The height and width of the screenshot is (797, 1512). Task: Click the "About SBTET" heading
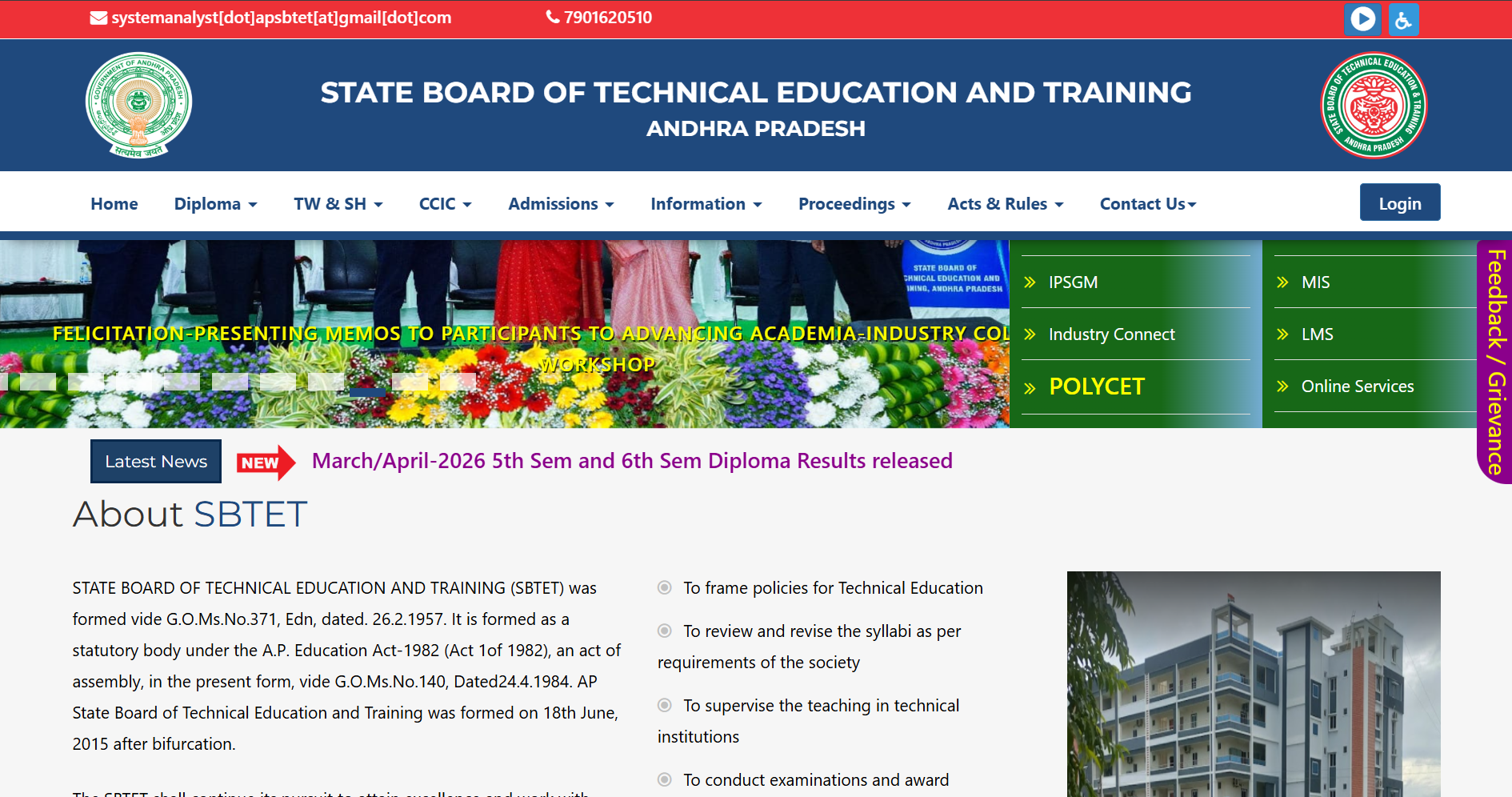click(190, 514)
